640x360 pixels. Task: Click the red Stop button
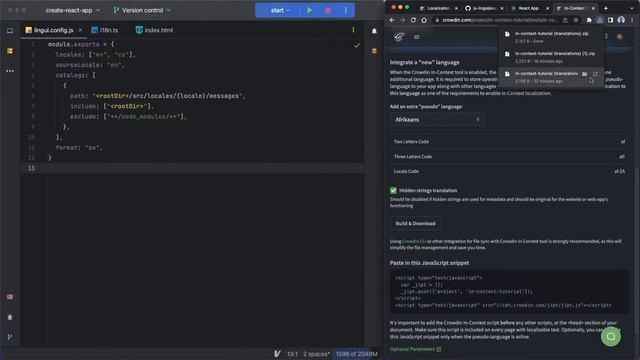tap(328, 10)
